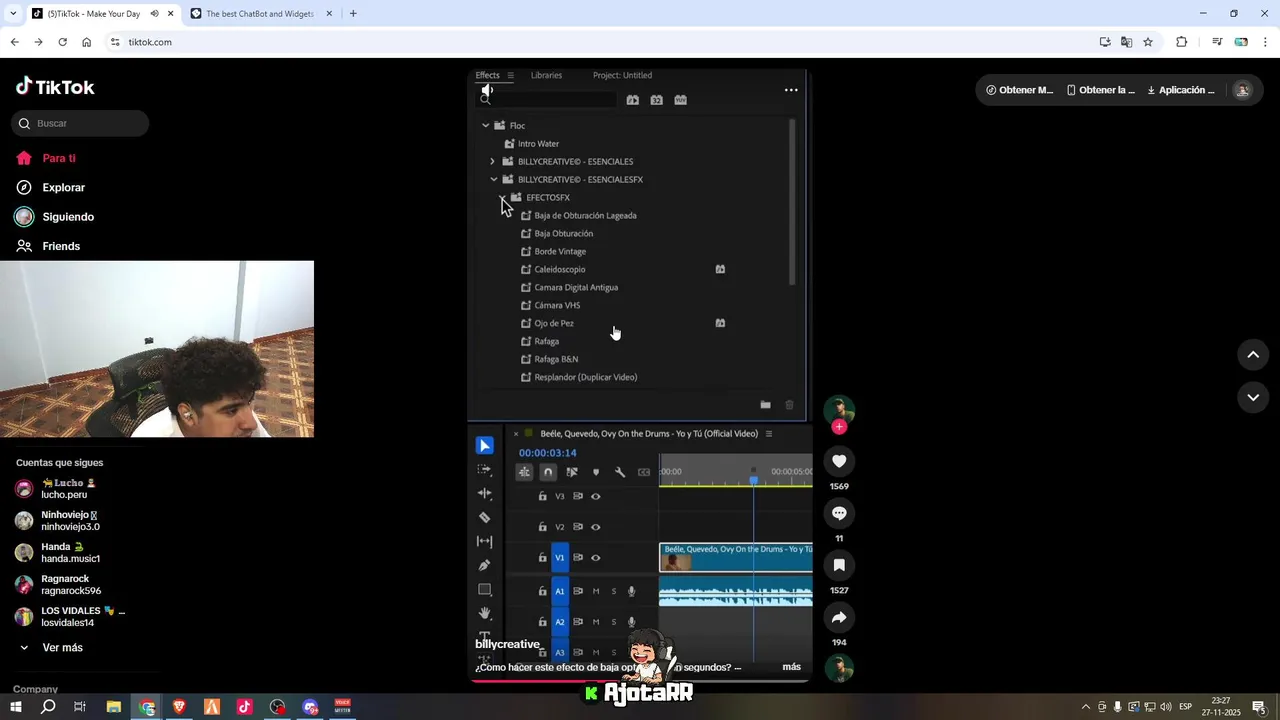1280x720 pixels.
Task: Open the video's comments bubble icon
Action: click(839, 513)
